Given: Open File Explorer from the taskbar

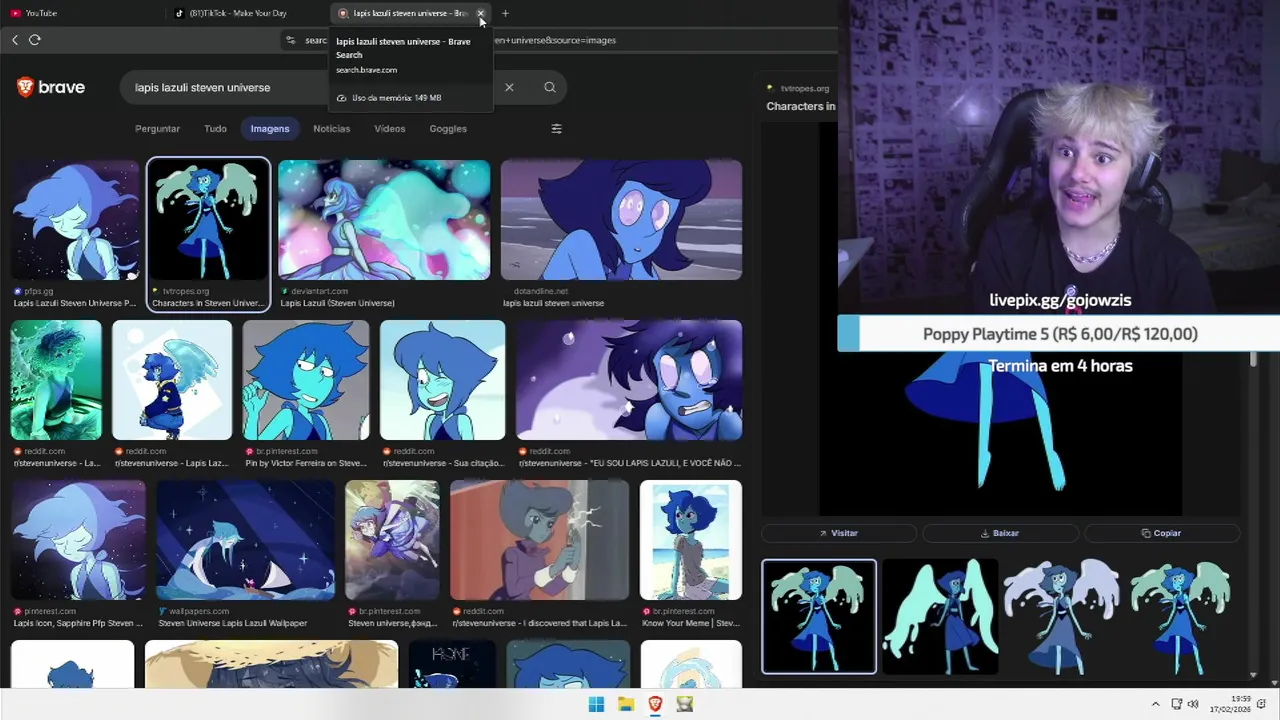Looking at the screenshot, I should point(626,704).
